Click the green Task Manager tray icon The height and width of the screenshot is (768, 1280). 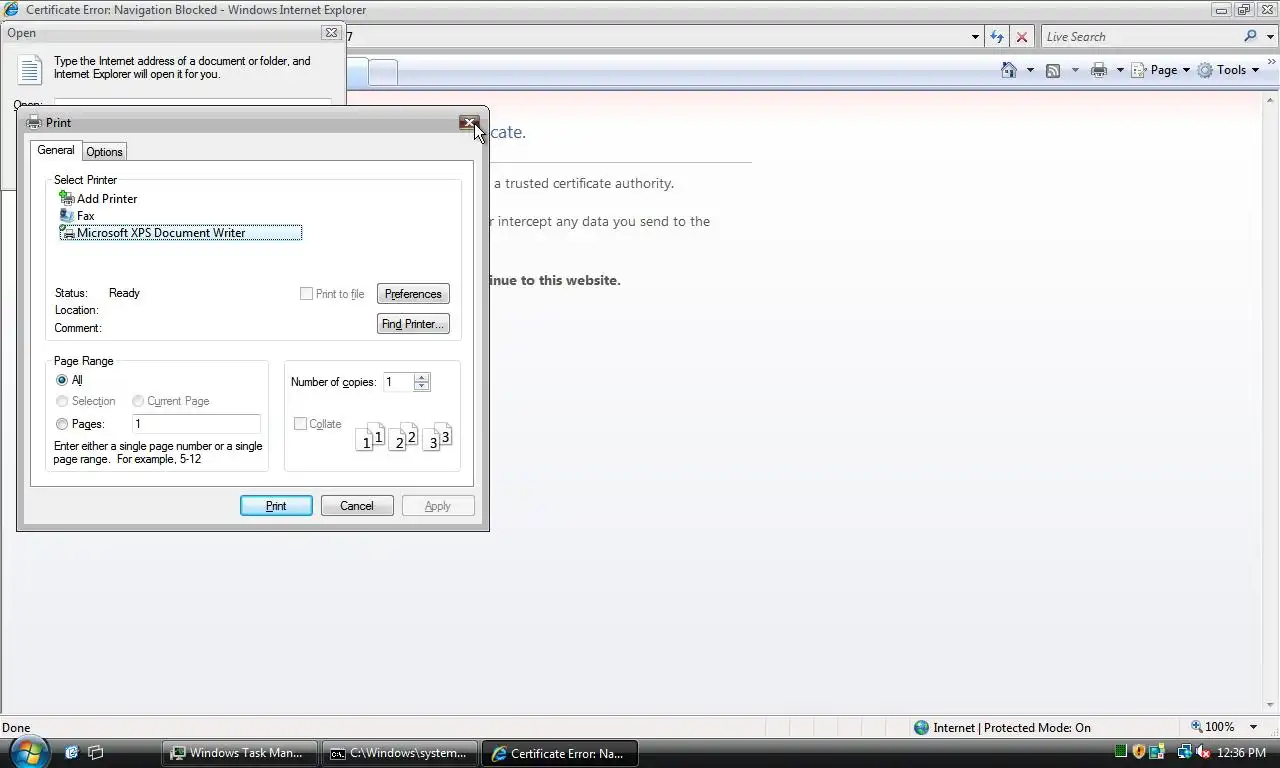[1121, 752]
